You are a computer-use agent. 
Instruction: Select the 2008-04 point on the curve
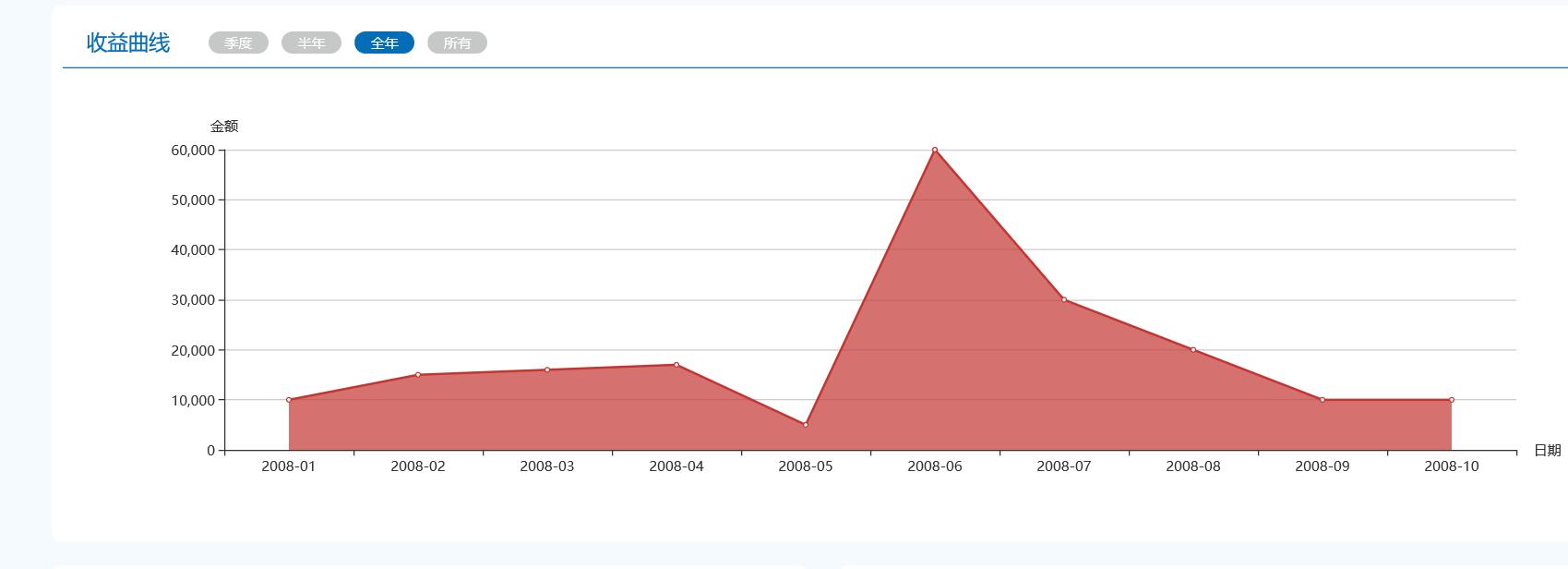[676, 365]
